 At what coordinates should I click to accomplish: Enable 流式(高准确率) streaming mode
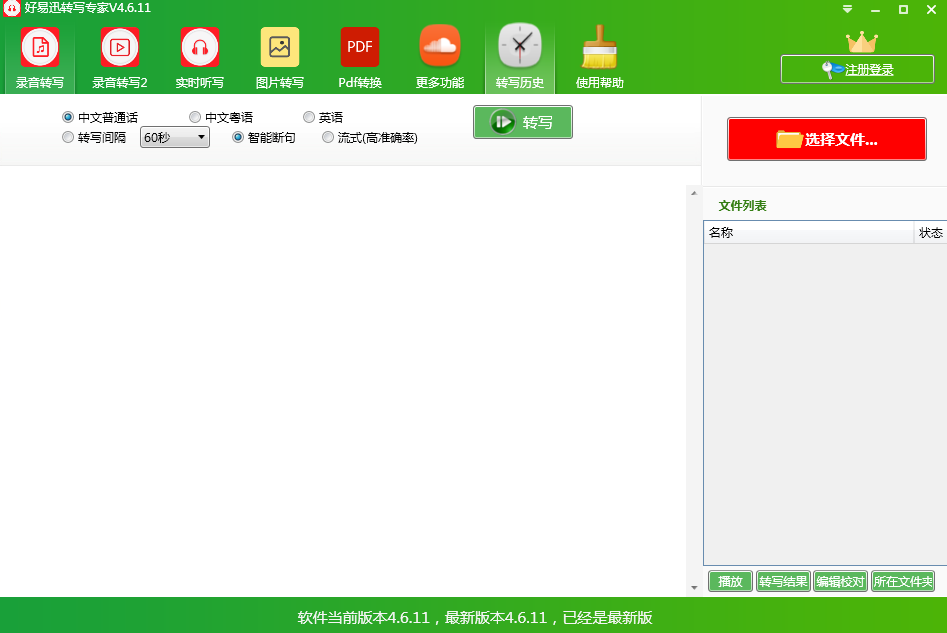328,137
